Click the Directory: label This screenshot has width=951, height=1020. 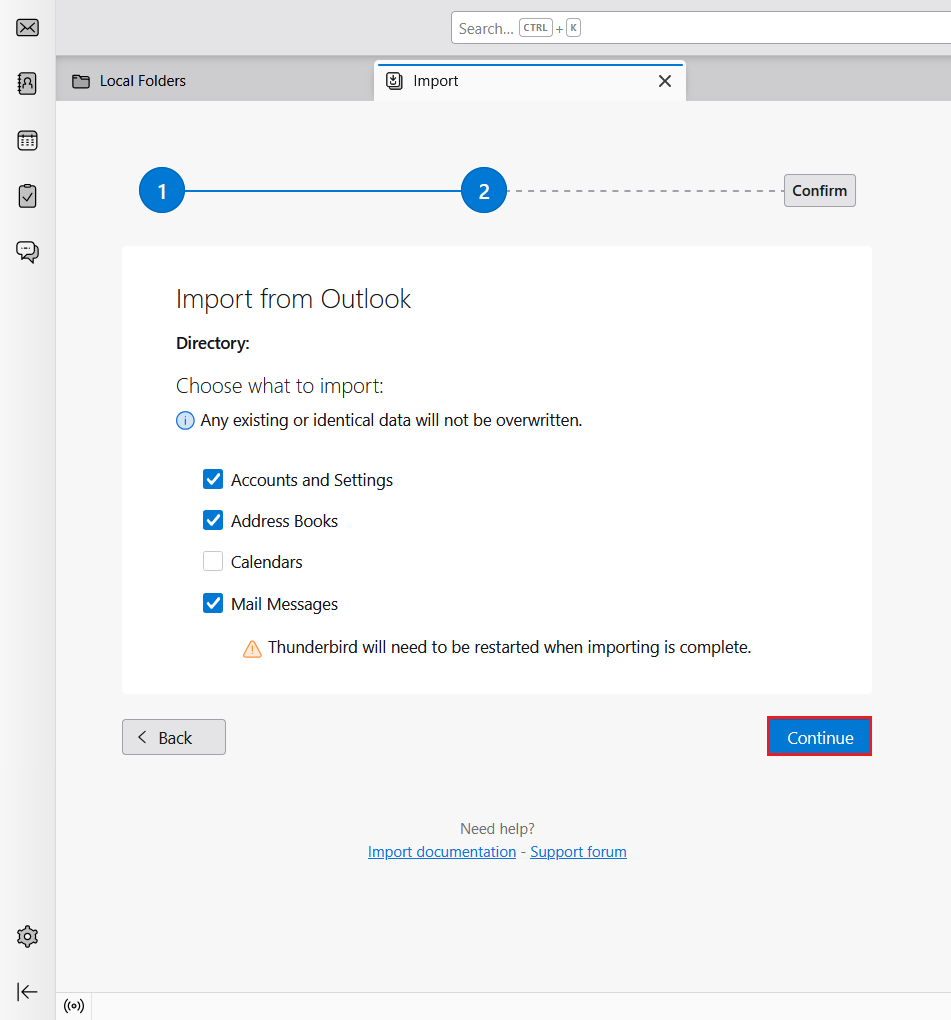click(213, 343)
